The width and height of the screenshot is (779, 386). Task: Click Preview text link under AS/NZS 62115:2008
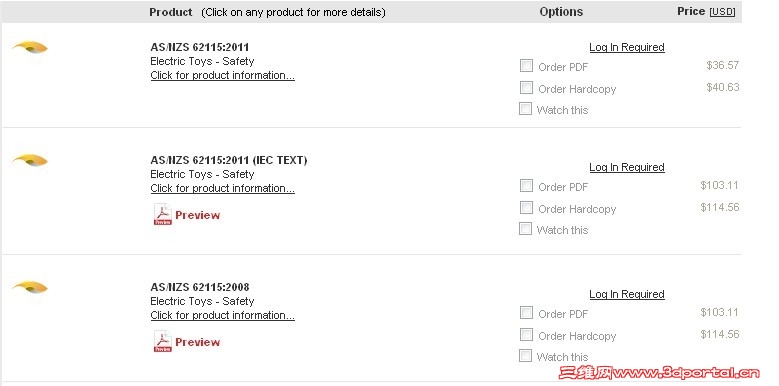(197, 342)
